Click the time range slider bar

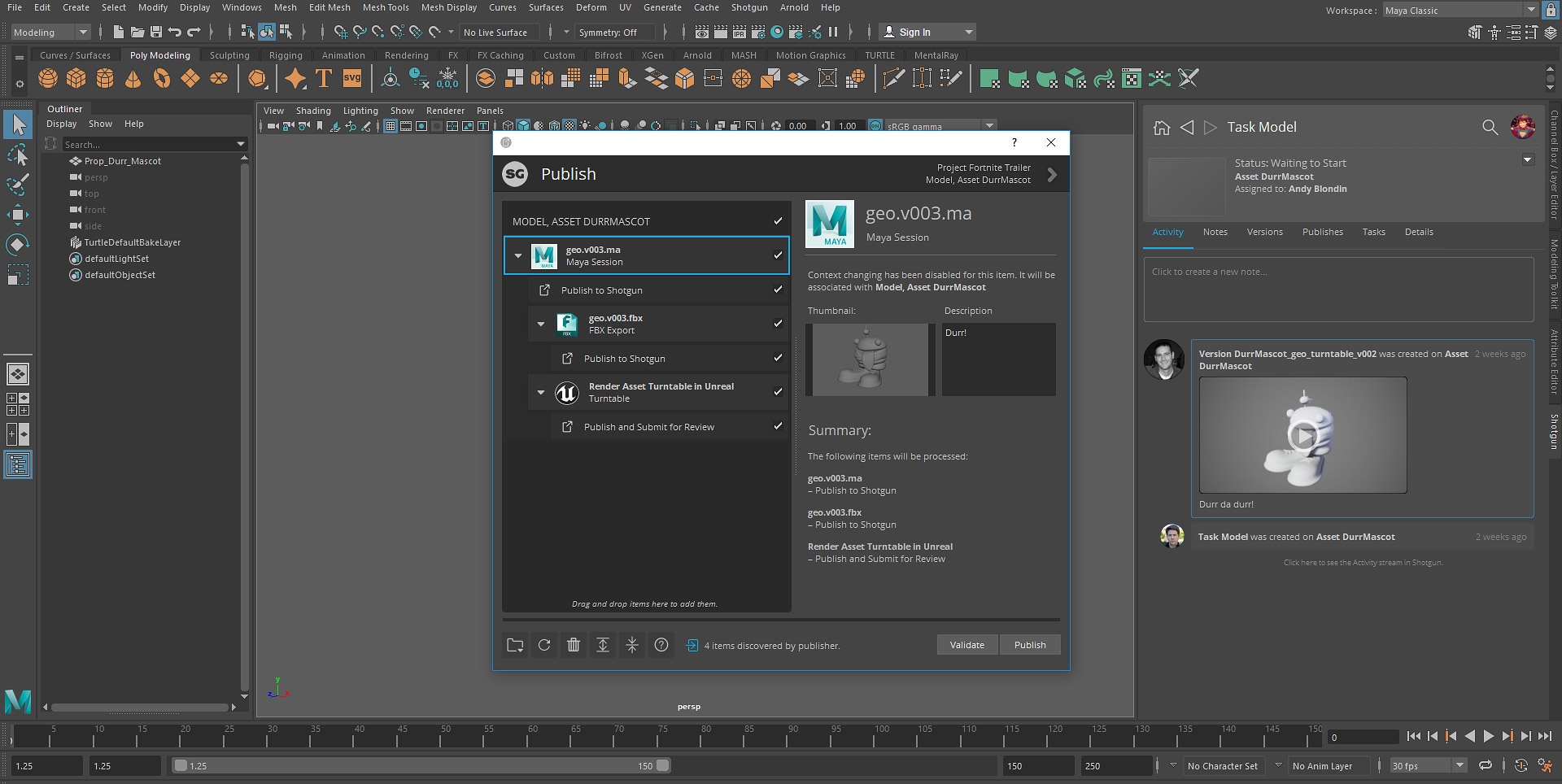tap(421, 765)
